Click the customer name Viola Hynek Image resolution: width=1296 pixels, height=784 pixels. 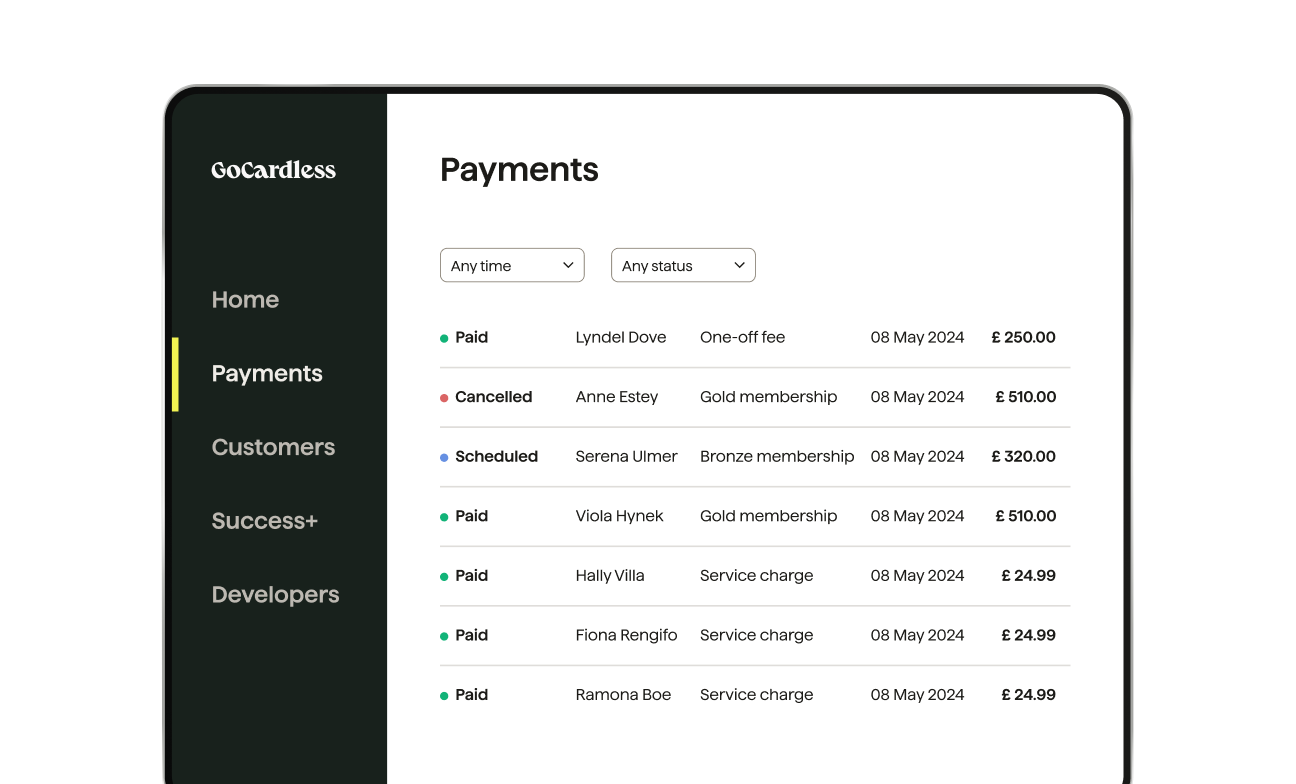pos(620,516)
